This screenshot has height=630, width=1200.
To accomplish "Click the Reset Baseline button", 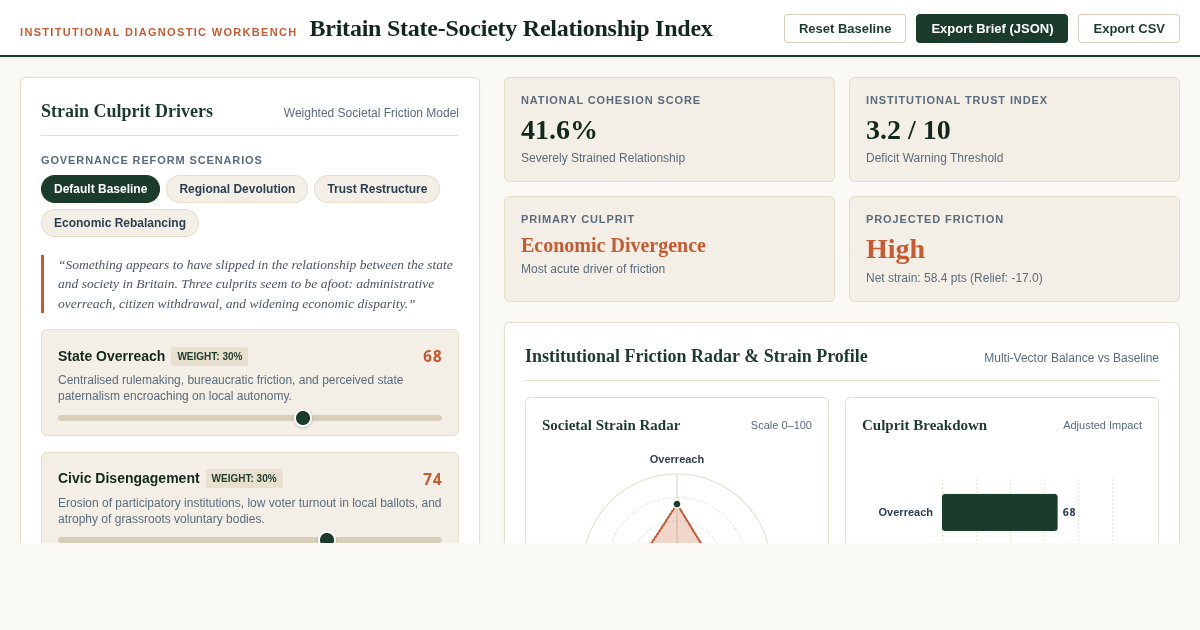I will click(845, 28).
